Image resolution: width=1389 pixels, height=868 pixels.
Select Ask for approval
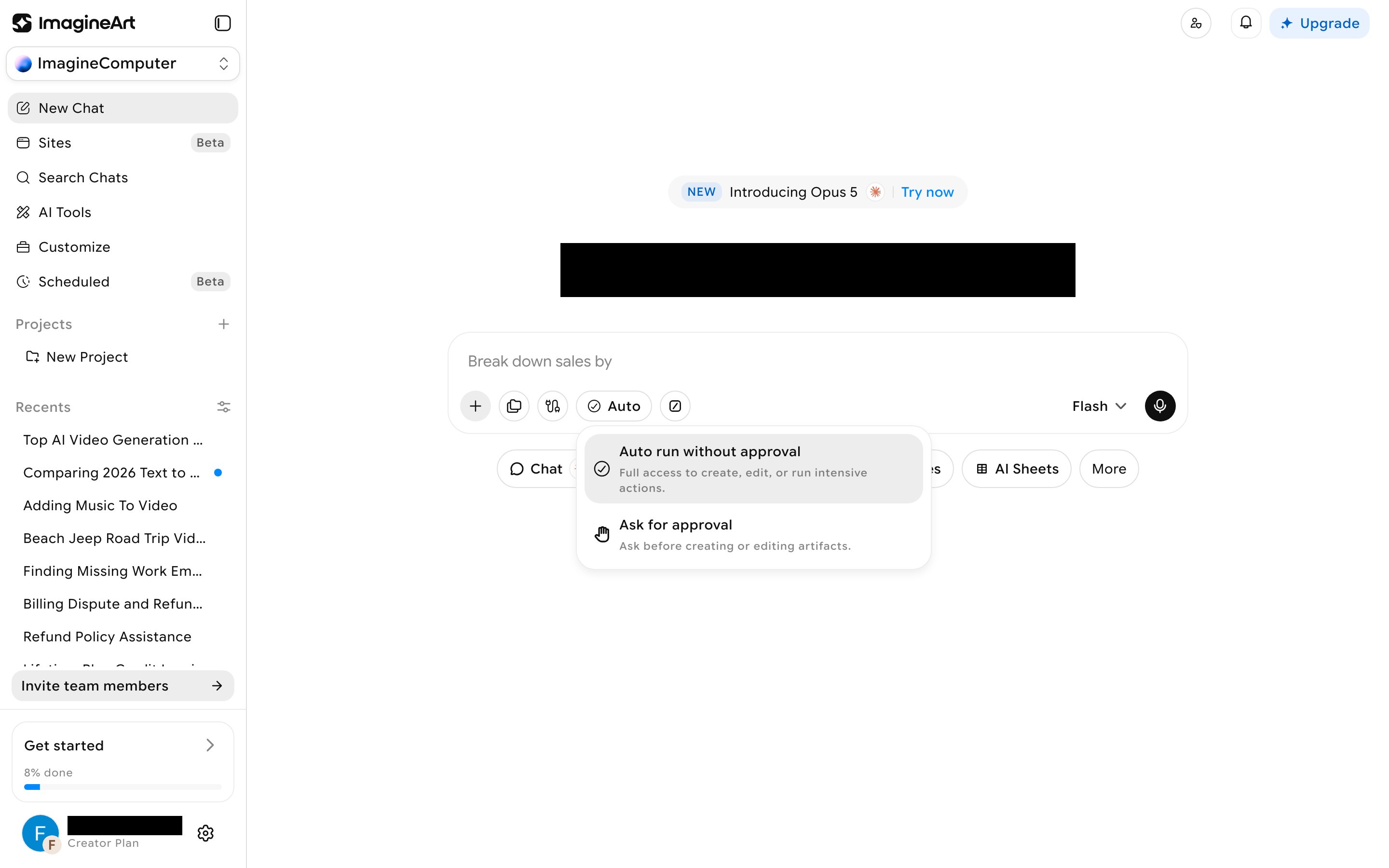point(753,534)
